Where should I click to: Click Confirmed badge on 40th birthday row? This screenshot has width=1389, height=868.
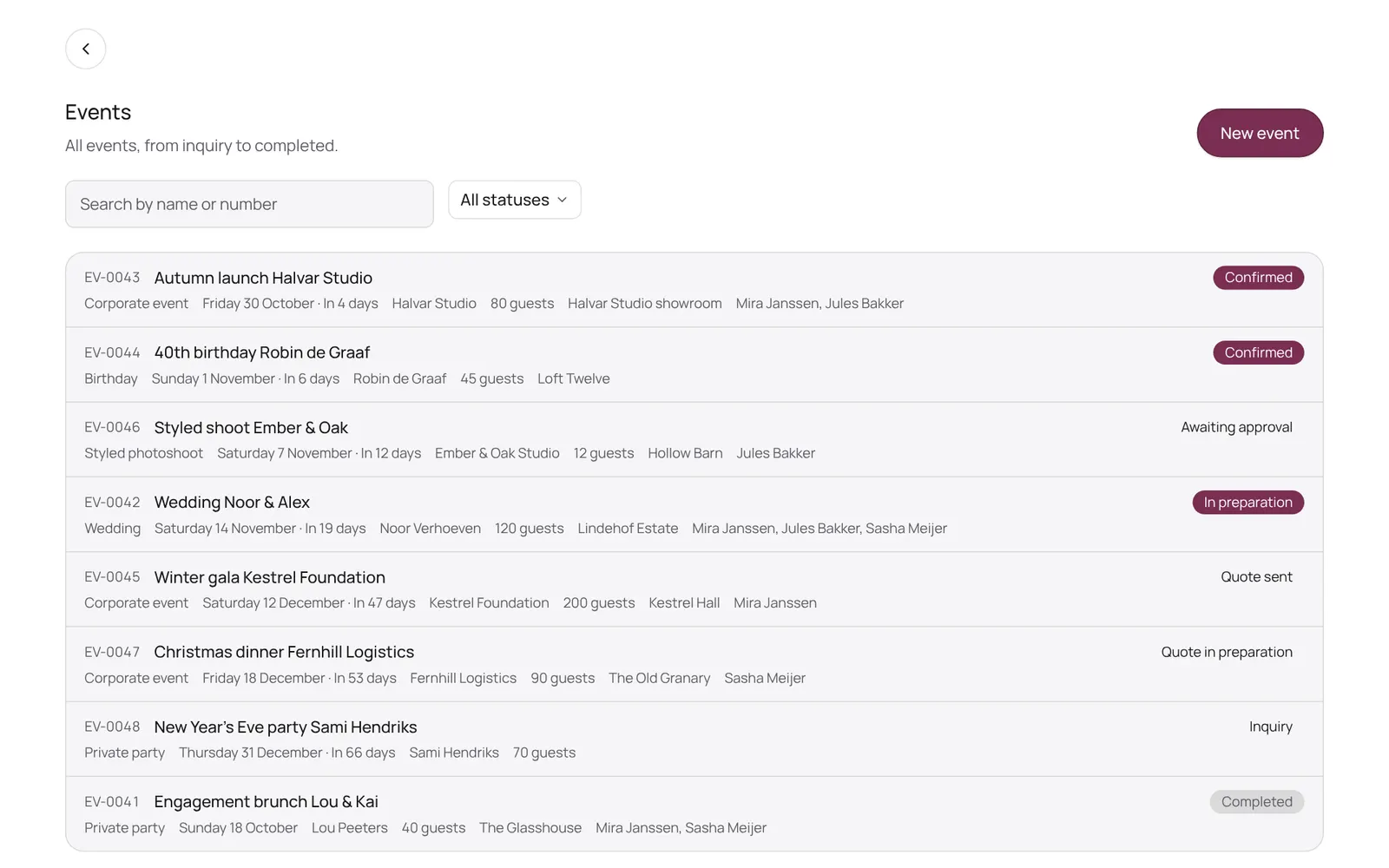(x=1258, y=352)
